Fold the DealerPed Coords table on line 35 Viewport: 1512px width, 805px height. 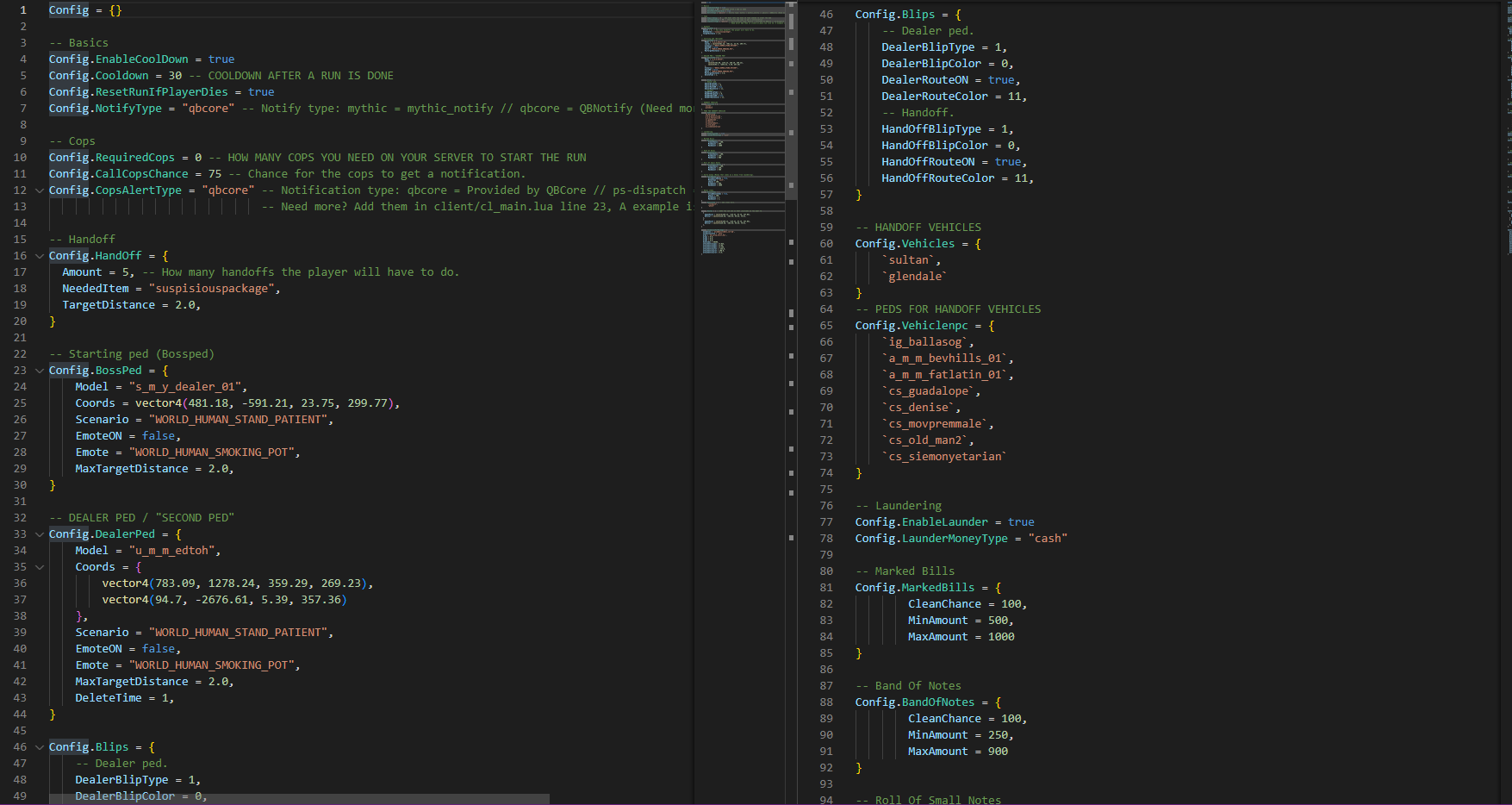point(40,567)
